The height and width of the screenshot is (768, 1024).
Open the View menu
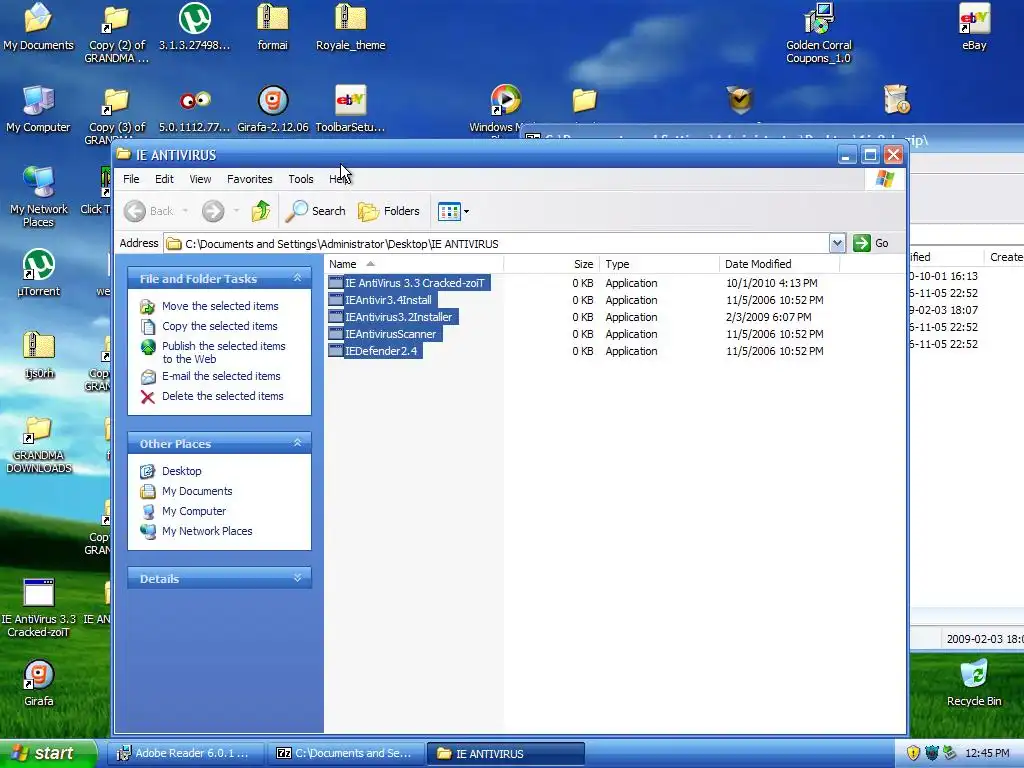[x=200, y=179]
